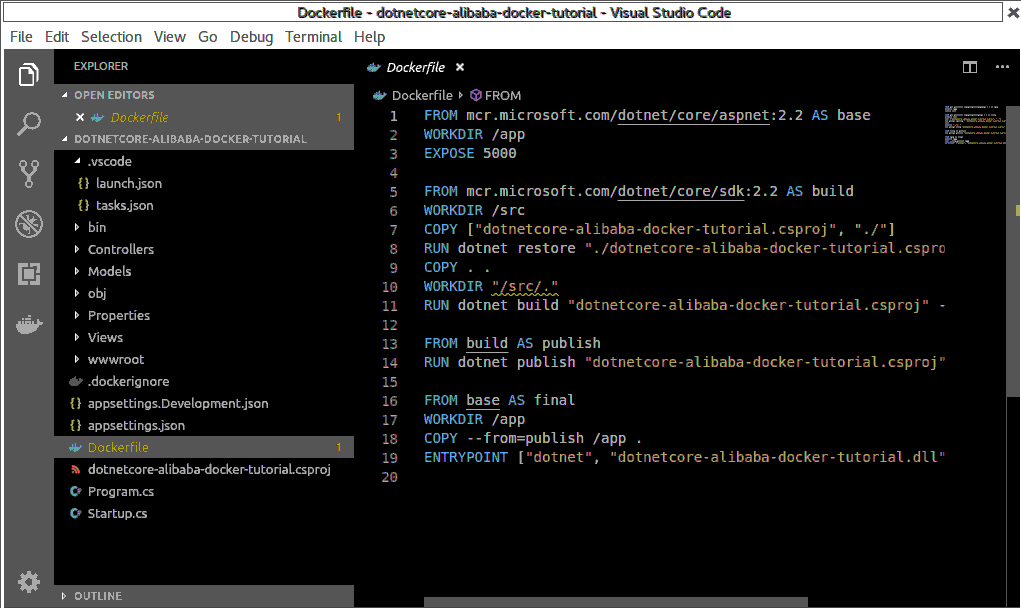
Task: Click the Program.cs C# icon
Action: click(x=76, y=491)
